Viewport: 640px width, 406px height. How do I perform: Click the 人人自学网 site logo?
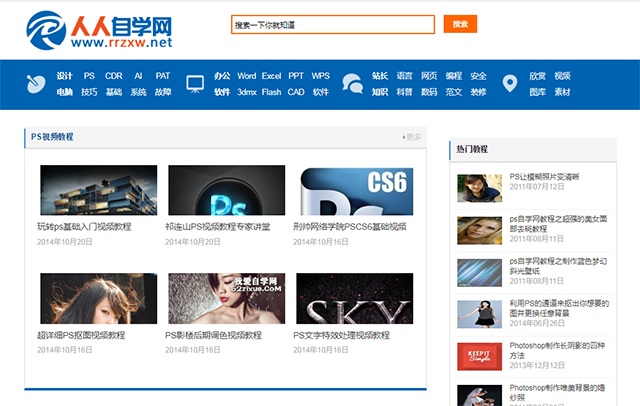tap(99, 29)
